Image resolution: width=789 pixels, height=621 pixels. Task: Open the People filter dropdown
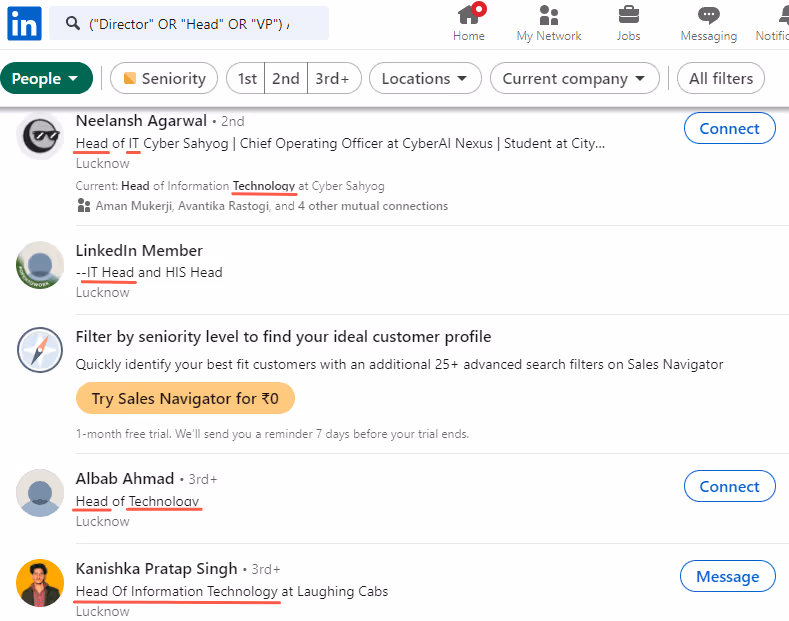click(x=46, y=78)
